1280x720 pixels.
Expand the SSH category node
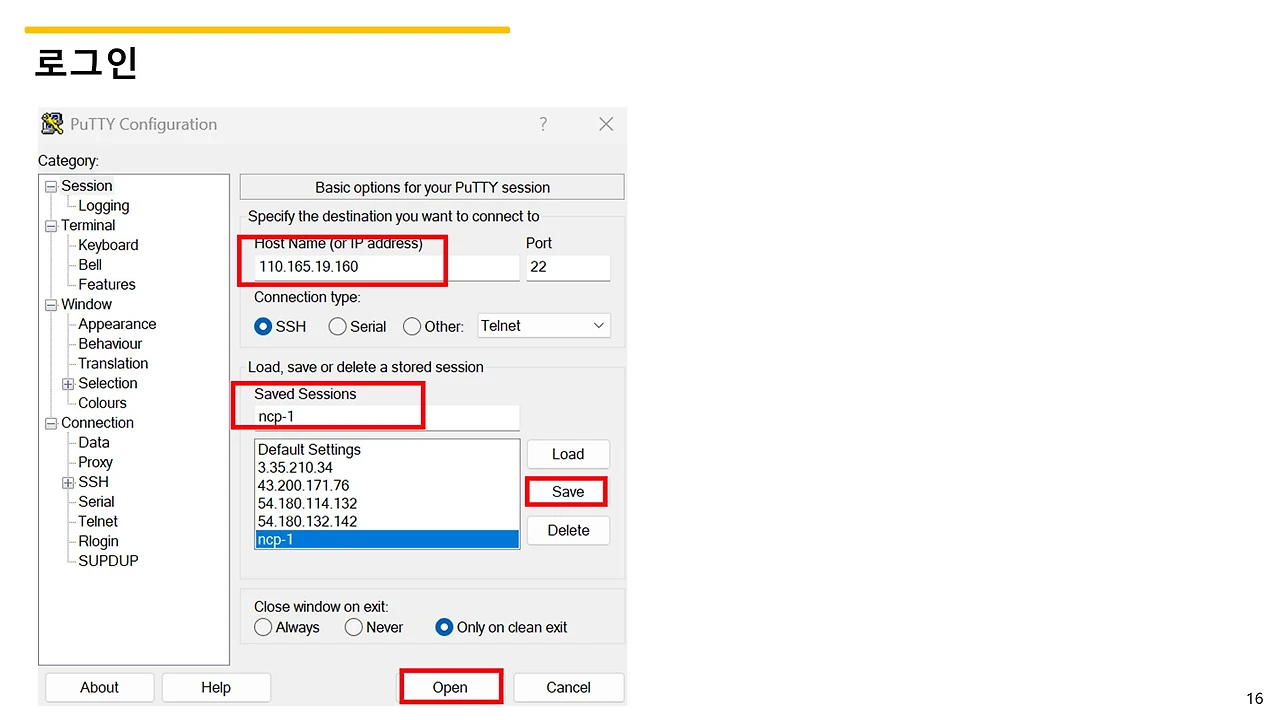point(68,483)
